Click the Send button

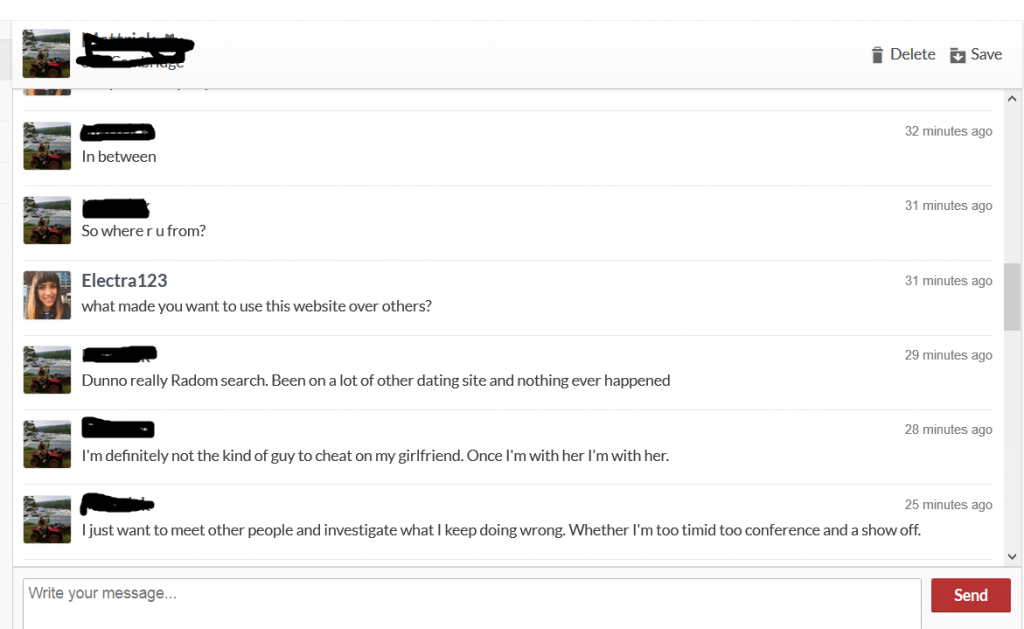970,595
